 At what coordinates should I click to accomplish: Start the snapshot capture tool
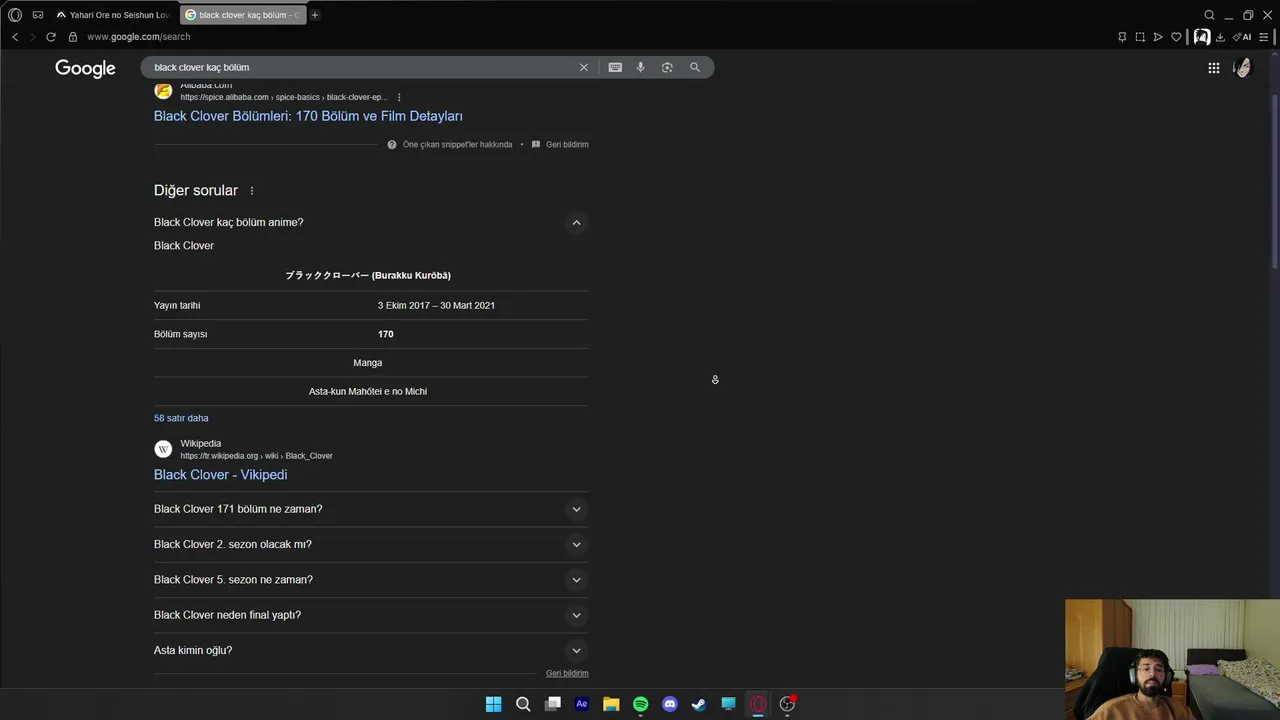(x=1140, y=37)
